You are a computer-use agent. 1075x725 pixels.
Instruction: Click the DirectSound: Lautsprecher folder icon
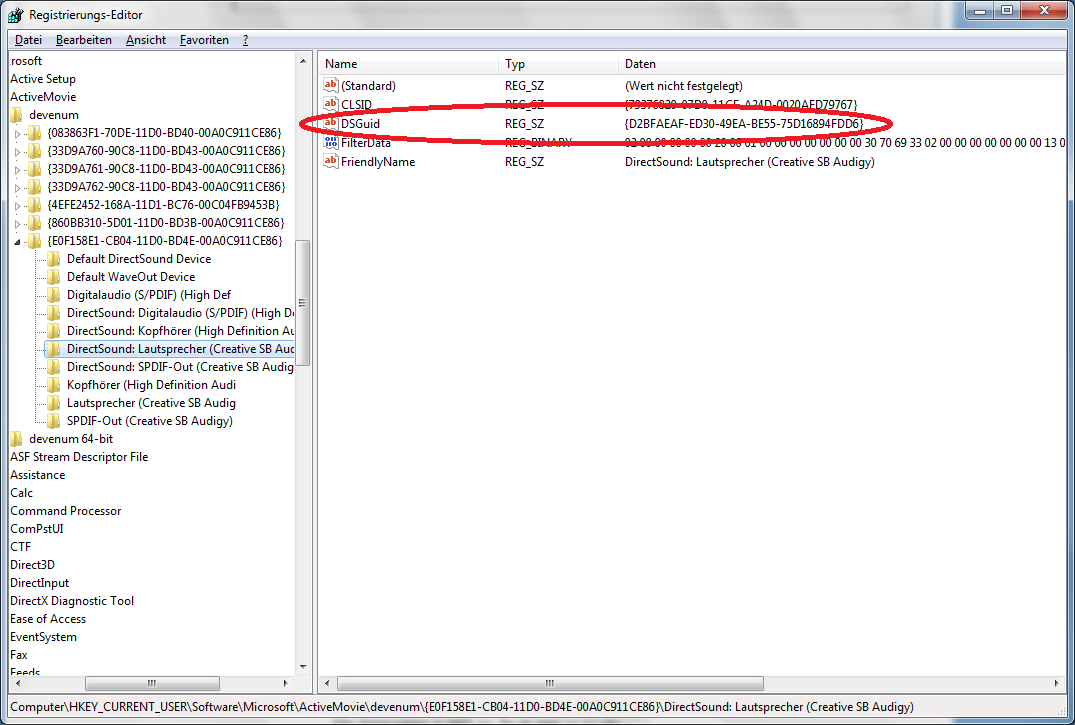53,349
